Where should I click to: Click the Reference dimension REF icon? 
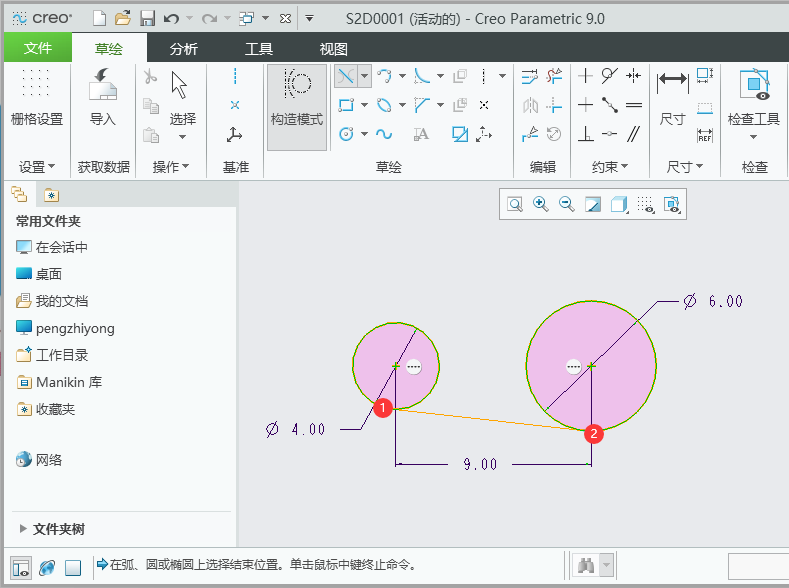705,135
